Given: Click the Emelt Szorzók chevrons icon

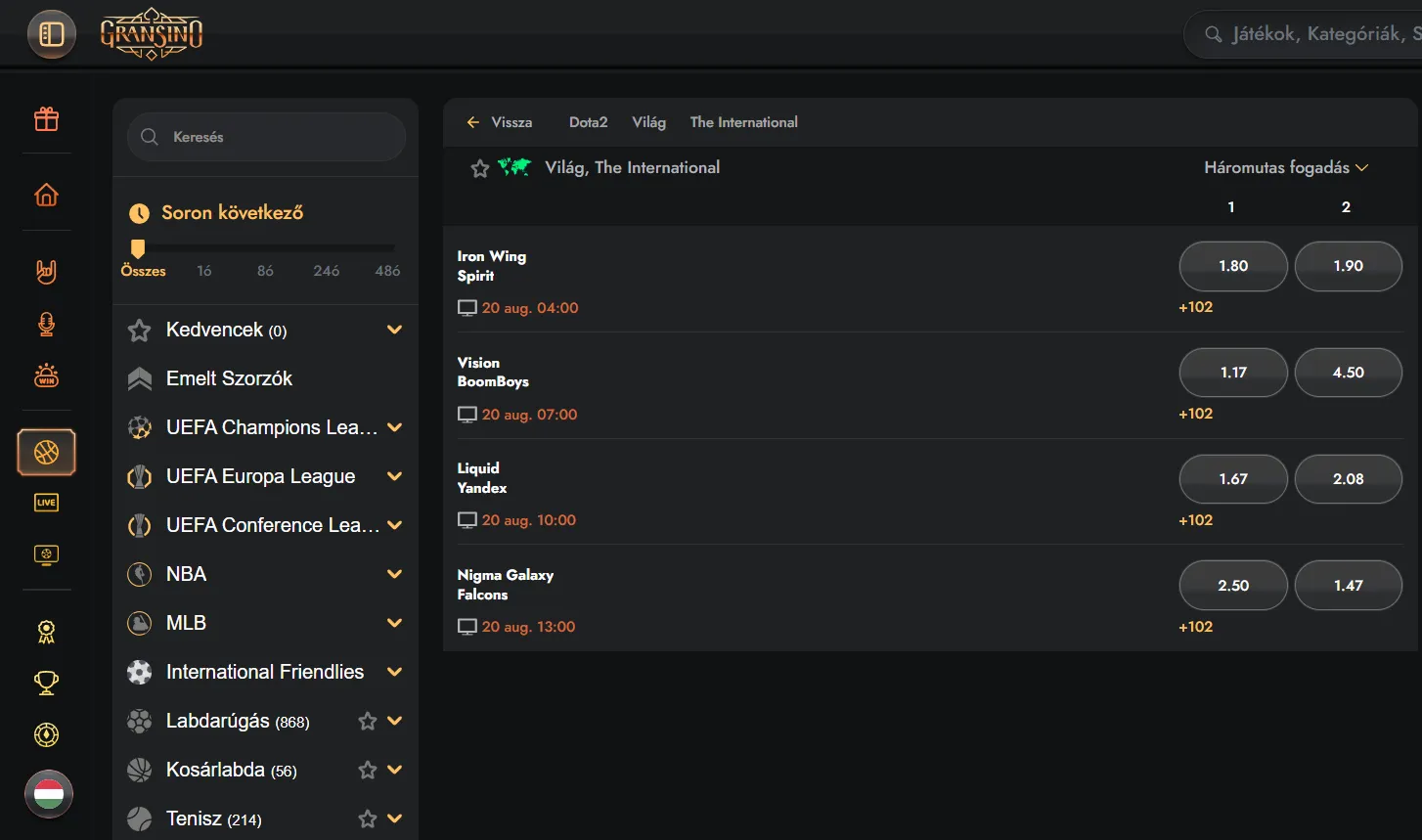Looking at the screenshot, I should coord(140,378).
